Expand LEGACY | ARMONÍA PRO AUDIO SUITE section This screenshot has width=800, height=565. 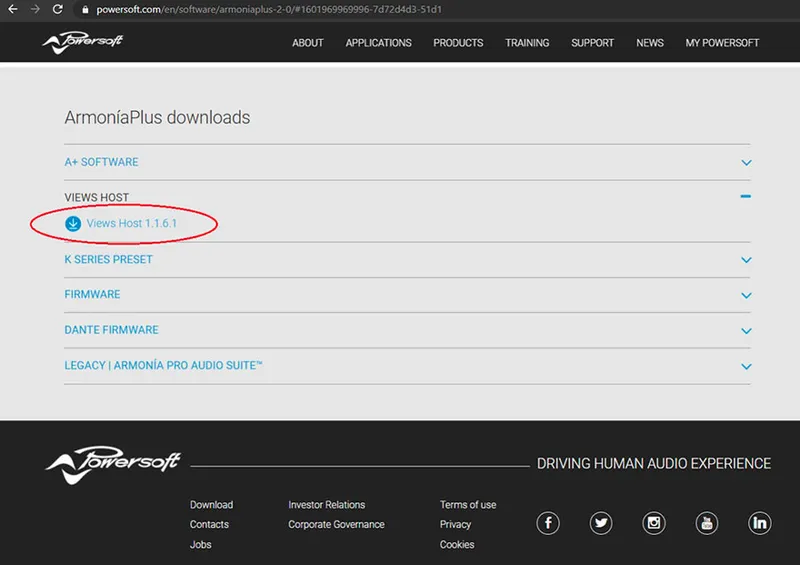407,366
